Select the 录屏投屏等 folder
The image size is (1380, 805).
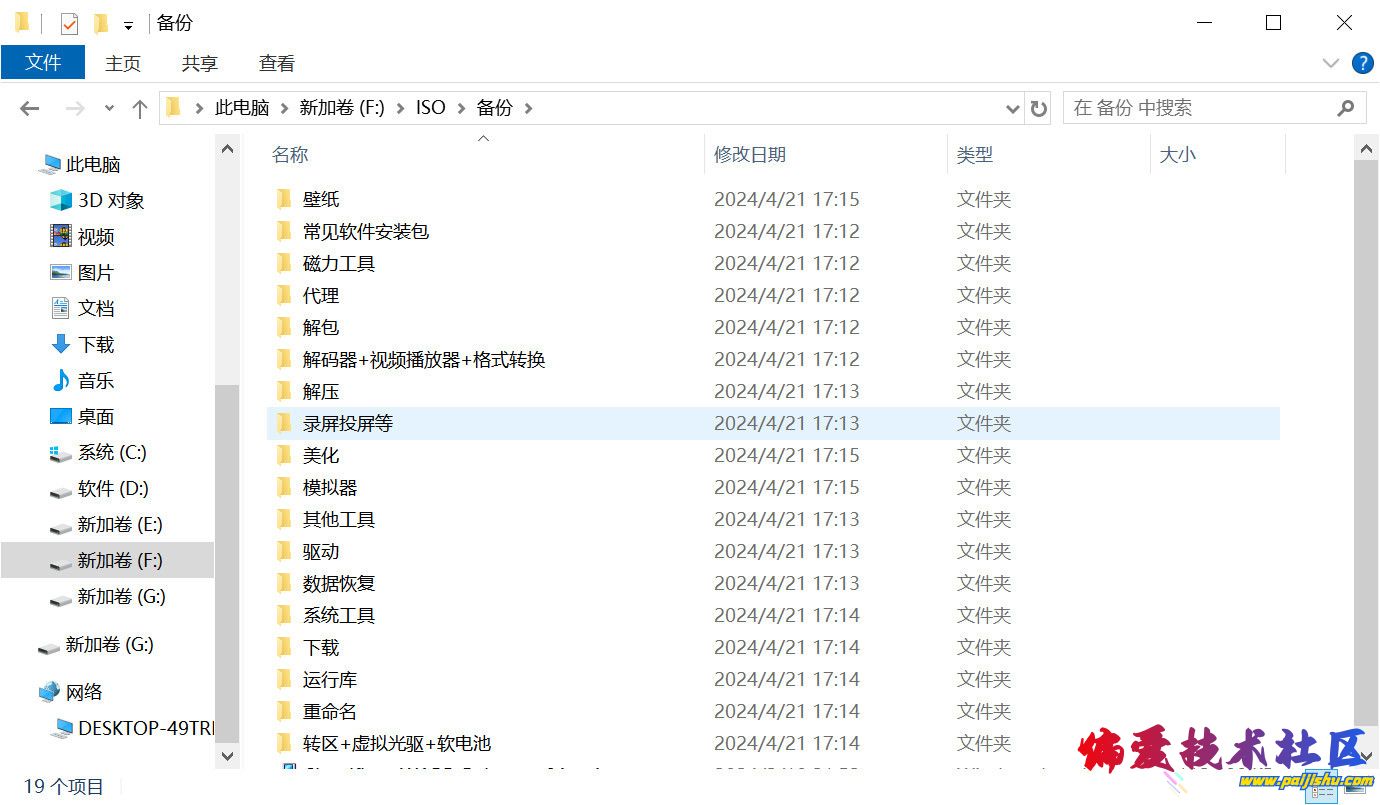[x=348, y=423]
